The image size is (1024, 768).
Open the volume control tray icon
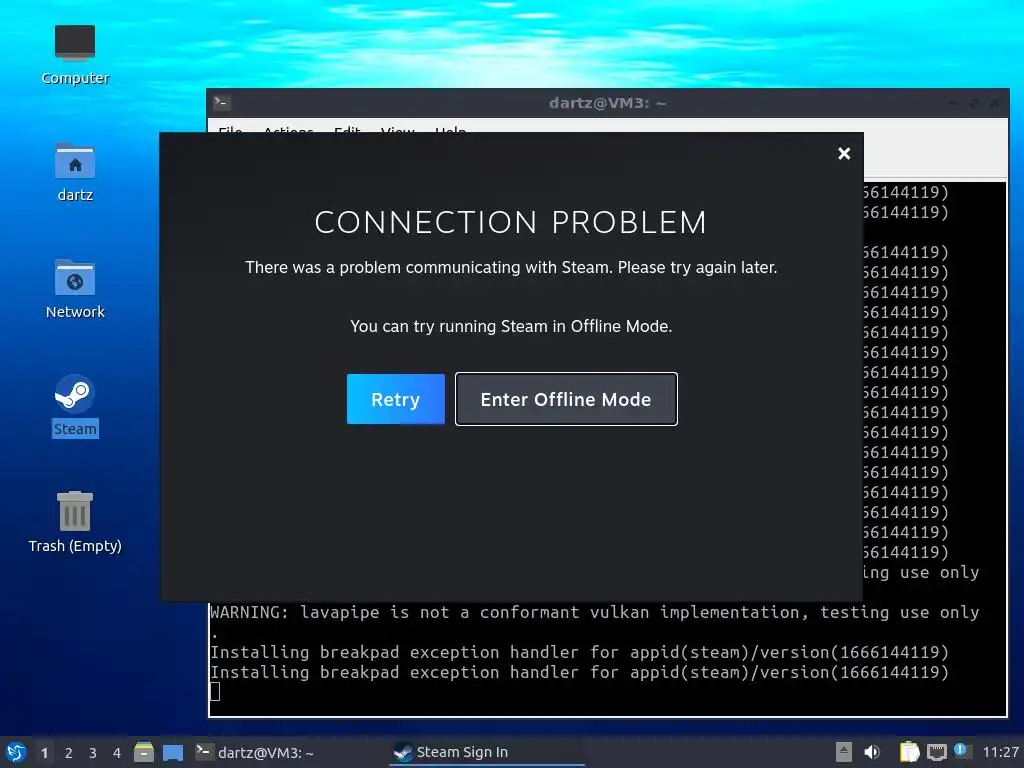point(872,752)
